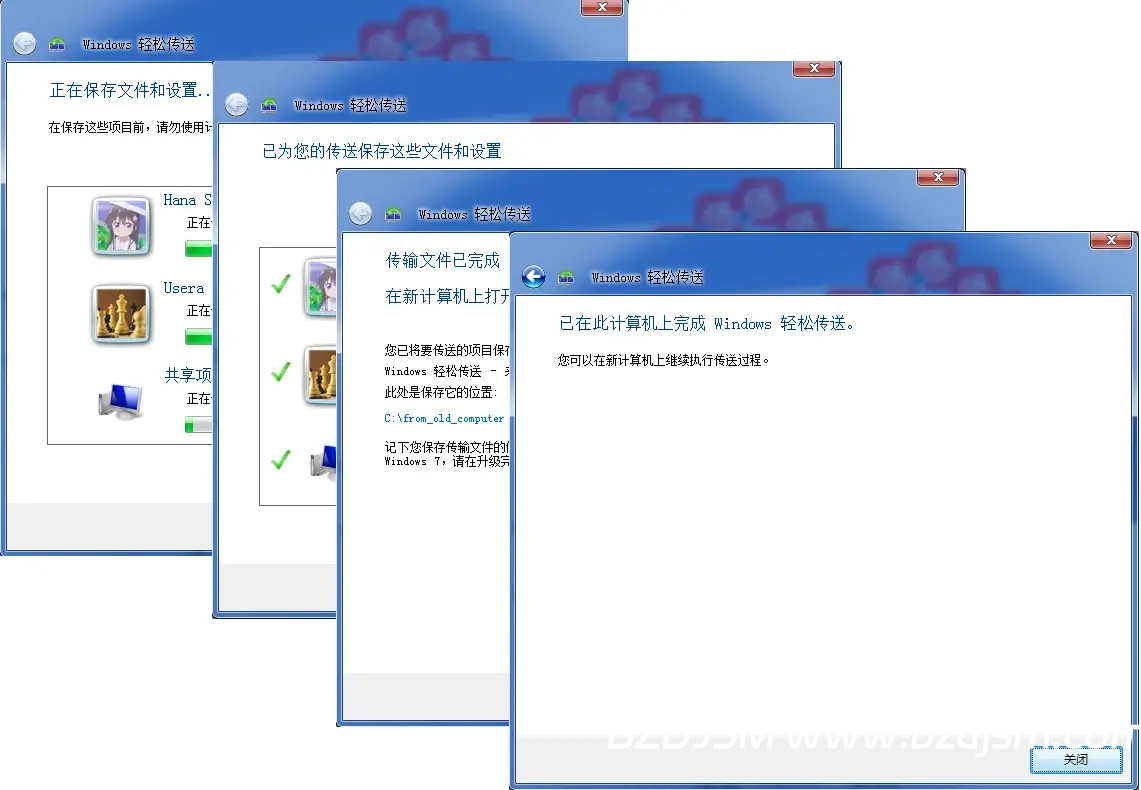This screenshot has height=790, width=1141.
Task: Click the text 您可以在新计算机上继续执行传送过程
Action: 663,360
